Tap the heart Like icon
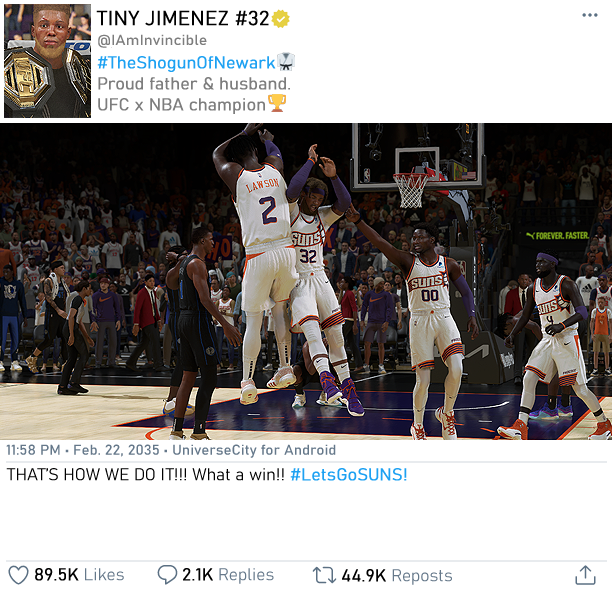This screenshot has width=612, height=590. point(18,575)
